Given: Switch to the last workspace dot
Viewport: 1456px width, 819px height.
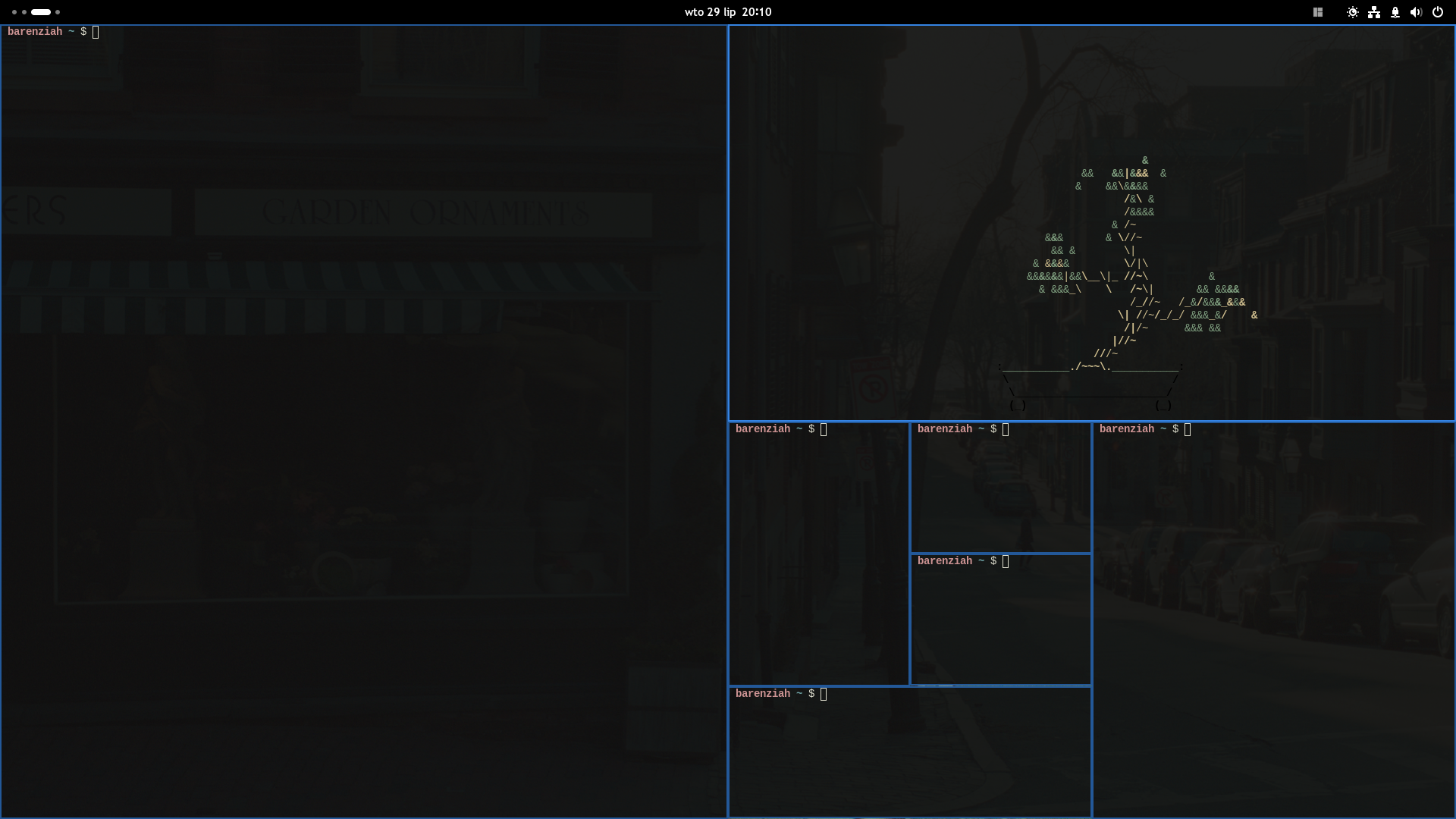Looking at the screenshot, I should pyautogui.click(x=58, y=12).
